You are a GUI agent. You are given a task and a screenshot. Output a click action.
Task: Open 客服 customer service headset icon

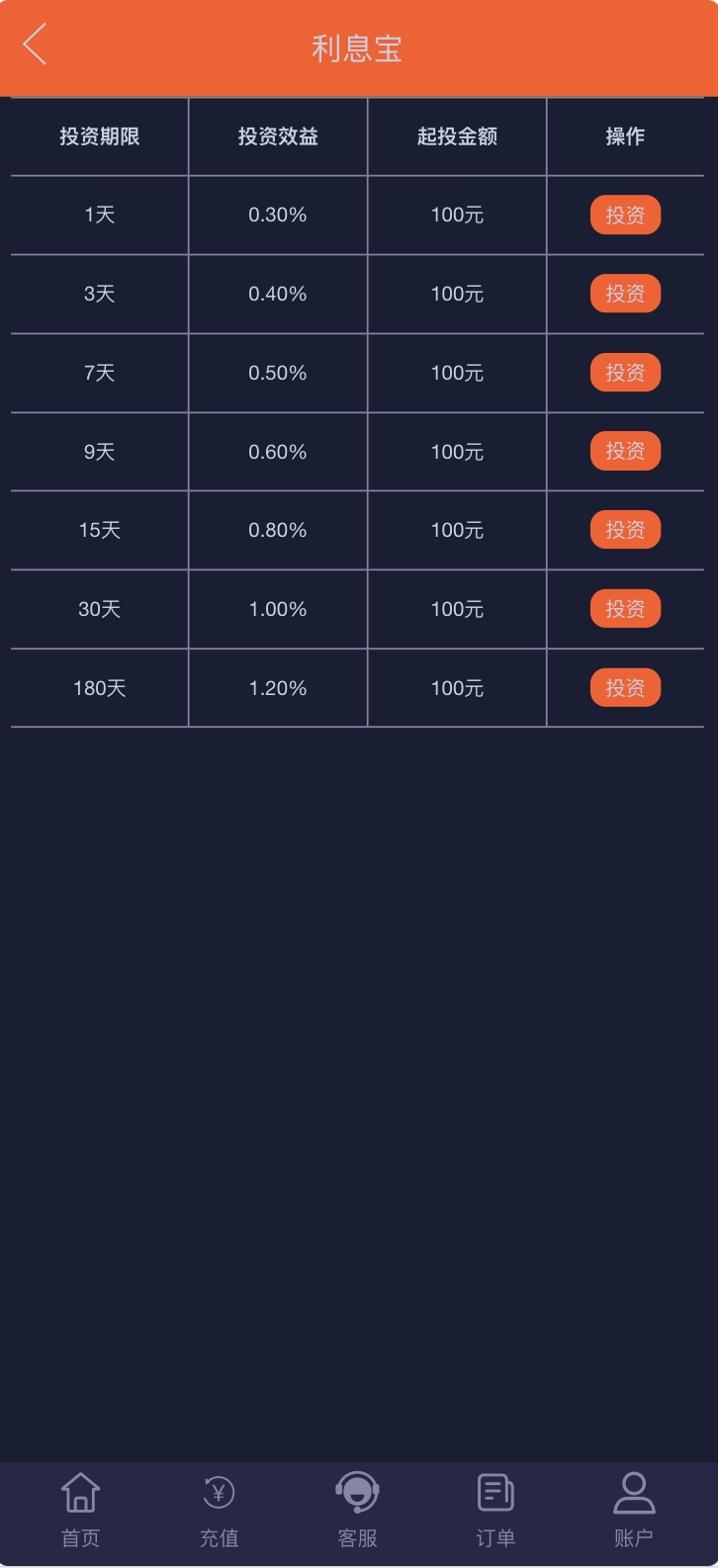coord(357,1493)
